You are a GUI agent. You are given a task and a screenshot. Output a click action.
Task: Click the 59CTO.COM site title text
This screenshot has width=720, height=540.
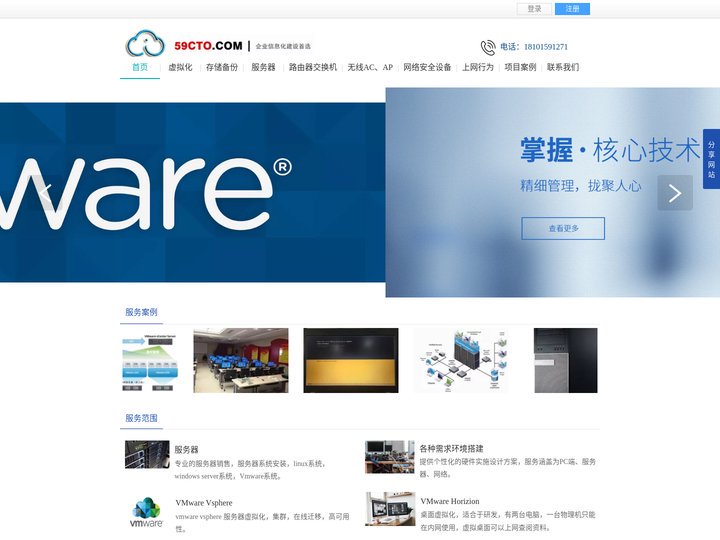click(208, 46)
